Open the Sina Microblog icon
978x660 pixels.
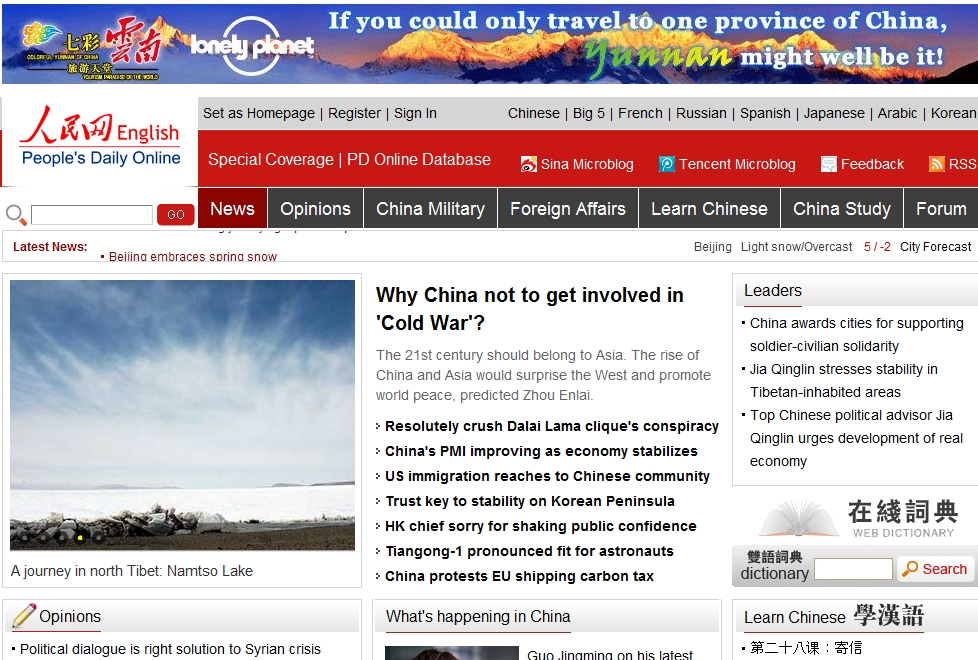pos(528,164)
